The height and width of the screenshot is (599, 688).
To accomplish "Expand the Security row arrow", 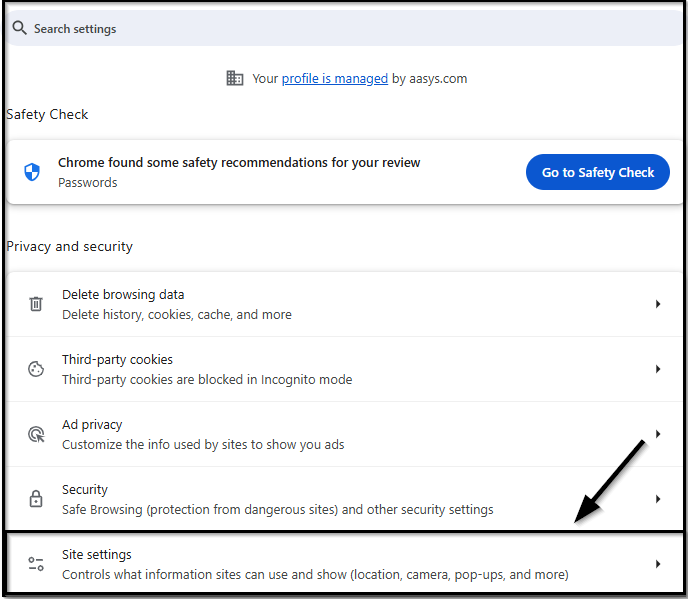I will coord(658,499).
